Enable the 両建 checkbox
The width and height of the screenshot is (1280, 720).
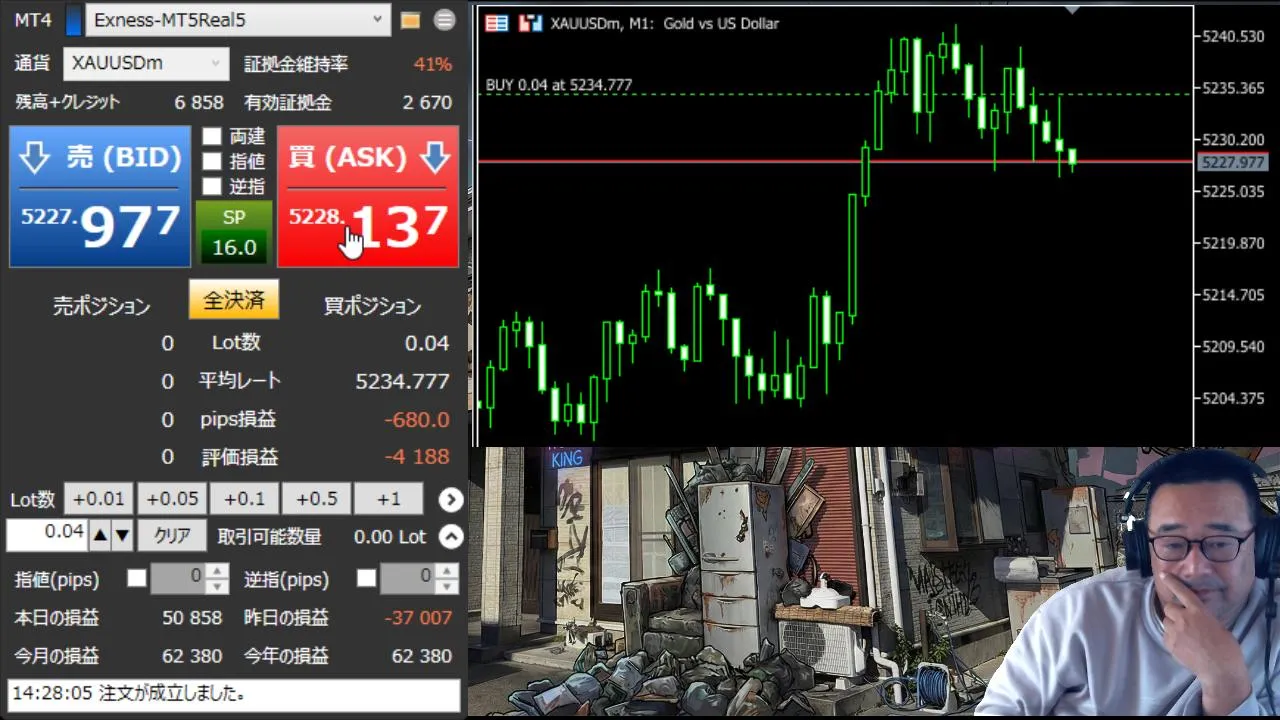pos(212,137)
